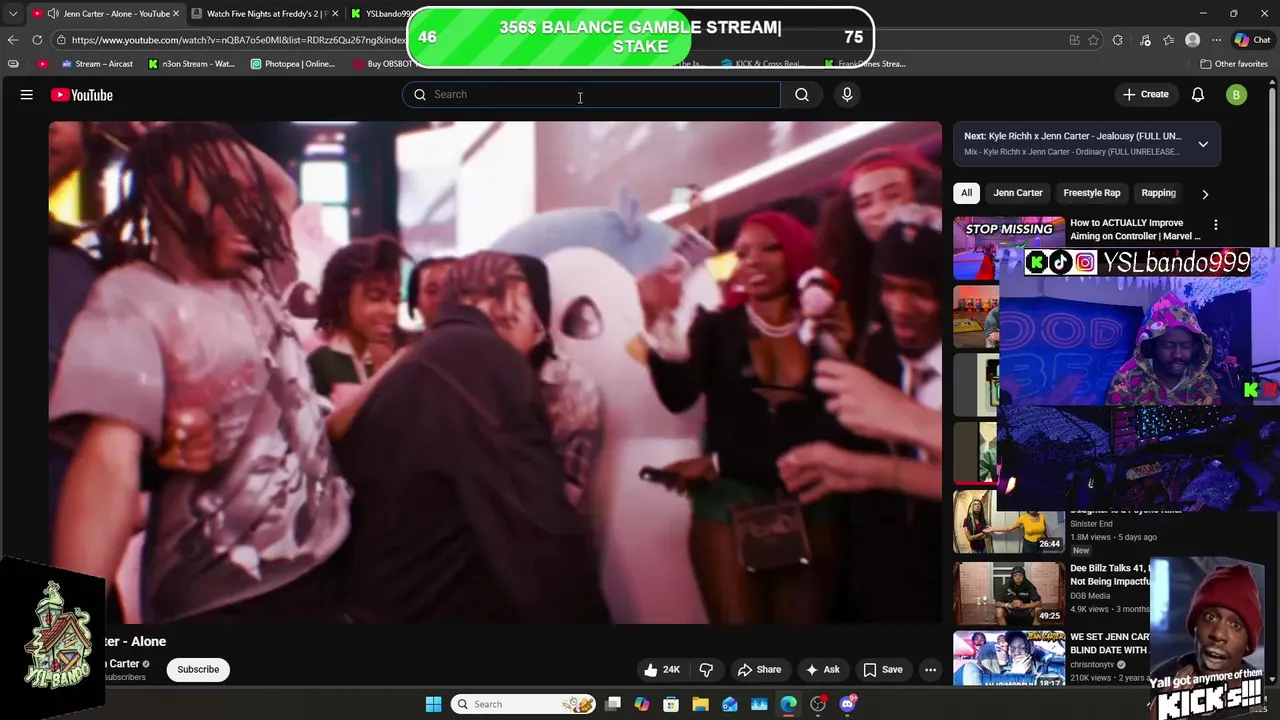Open YouTube bookmark icon in favorites bar
Screen dimensions: 1280x720
click(x=42, y=64)
